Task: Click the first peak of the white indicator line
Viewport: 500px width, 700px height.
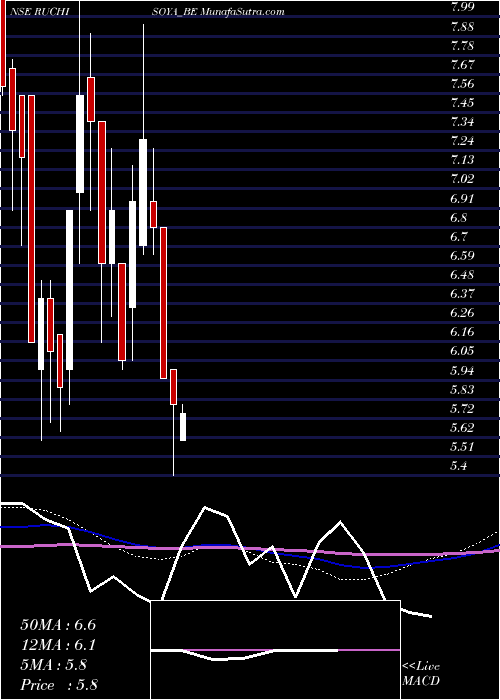Action: pos(205,508)
